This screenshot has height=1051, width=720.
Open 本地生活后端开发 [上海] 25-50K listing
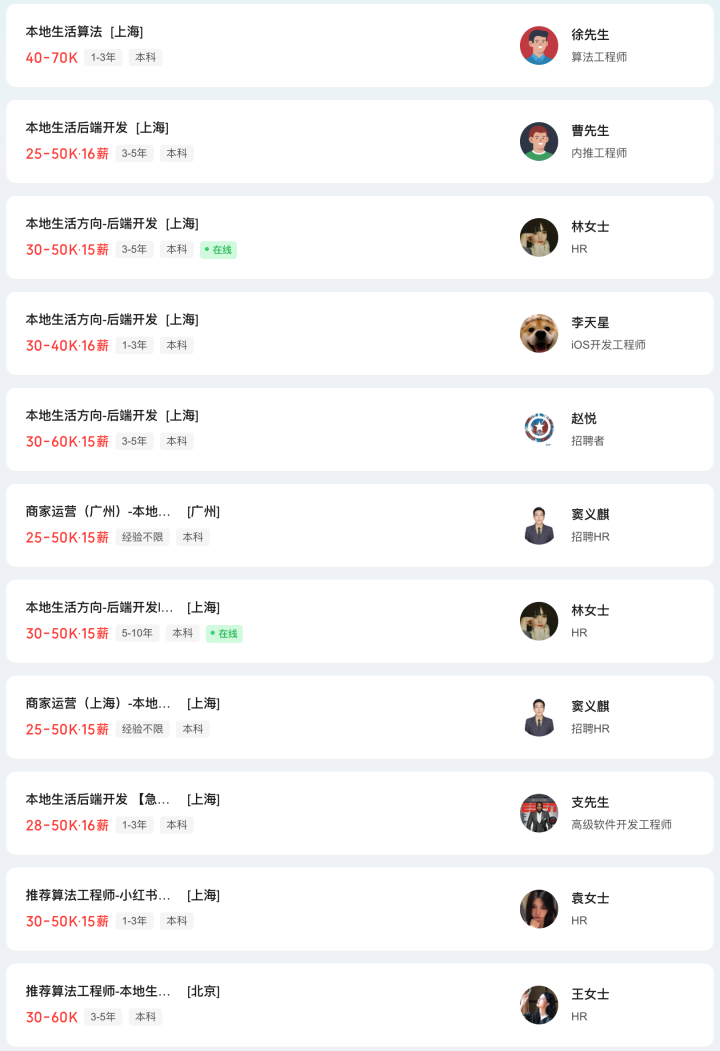tap(96, 128)
